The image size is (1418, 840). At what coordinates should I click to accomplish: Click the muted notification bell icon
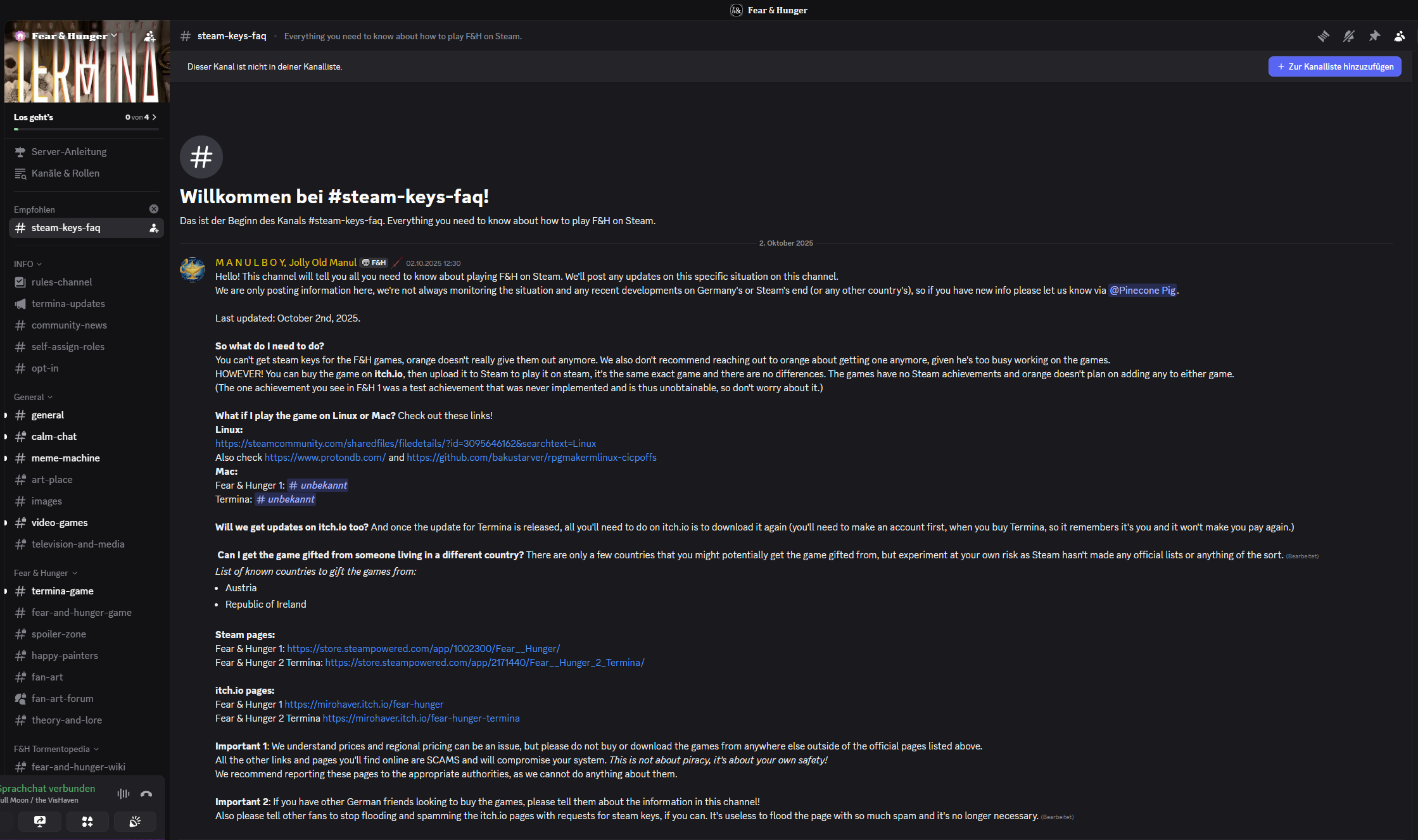coord(1348,36)
